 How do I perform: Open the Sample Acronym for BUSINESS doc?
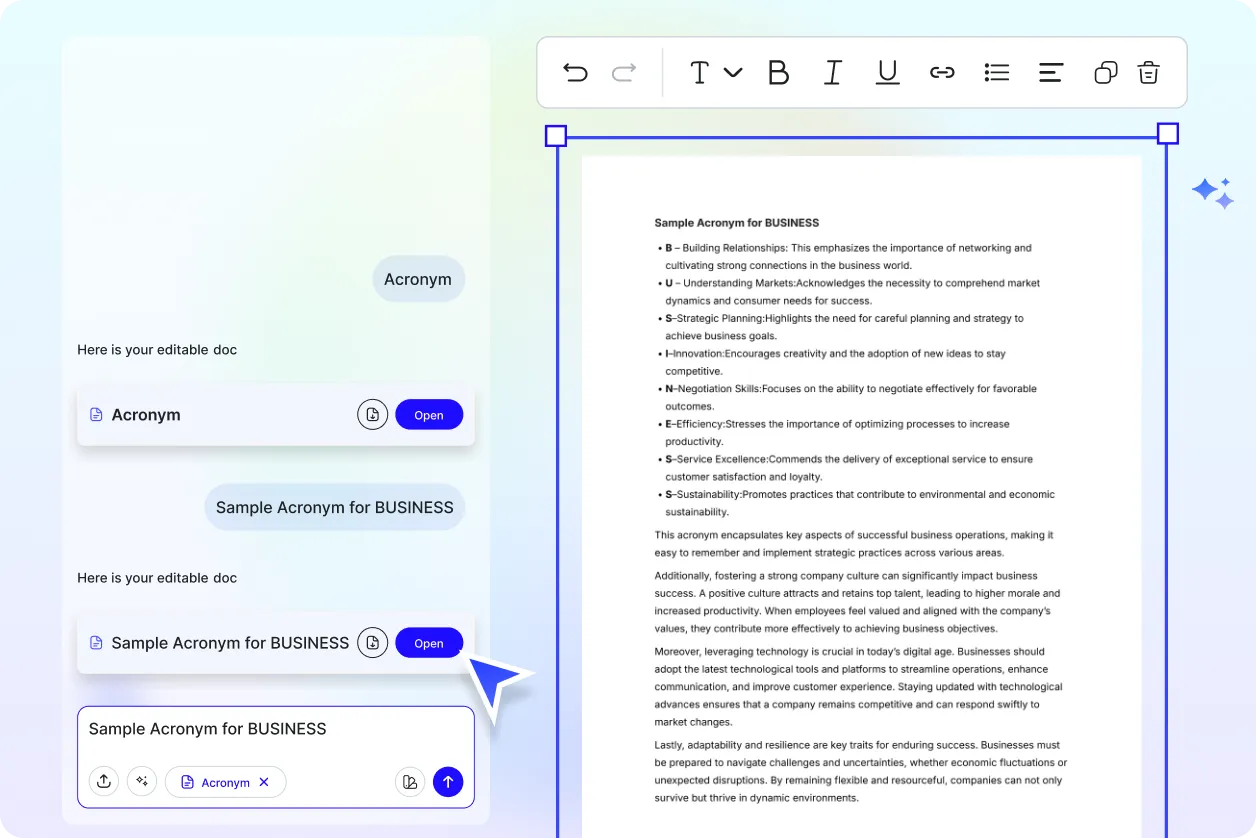click(x=429, y=642)
